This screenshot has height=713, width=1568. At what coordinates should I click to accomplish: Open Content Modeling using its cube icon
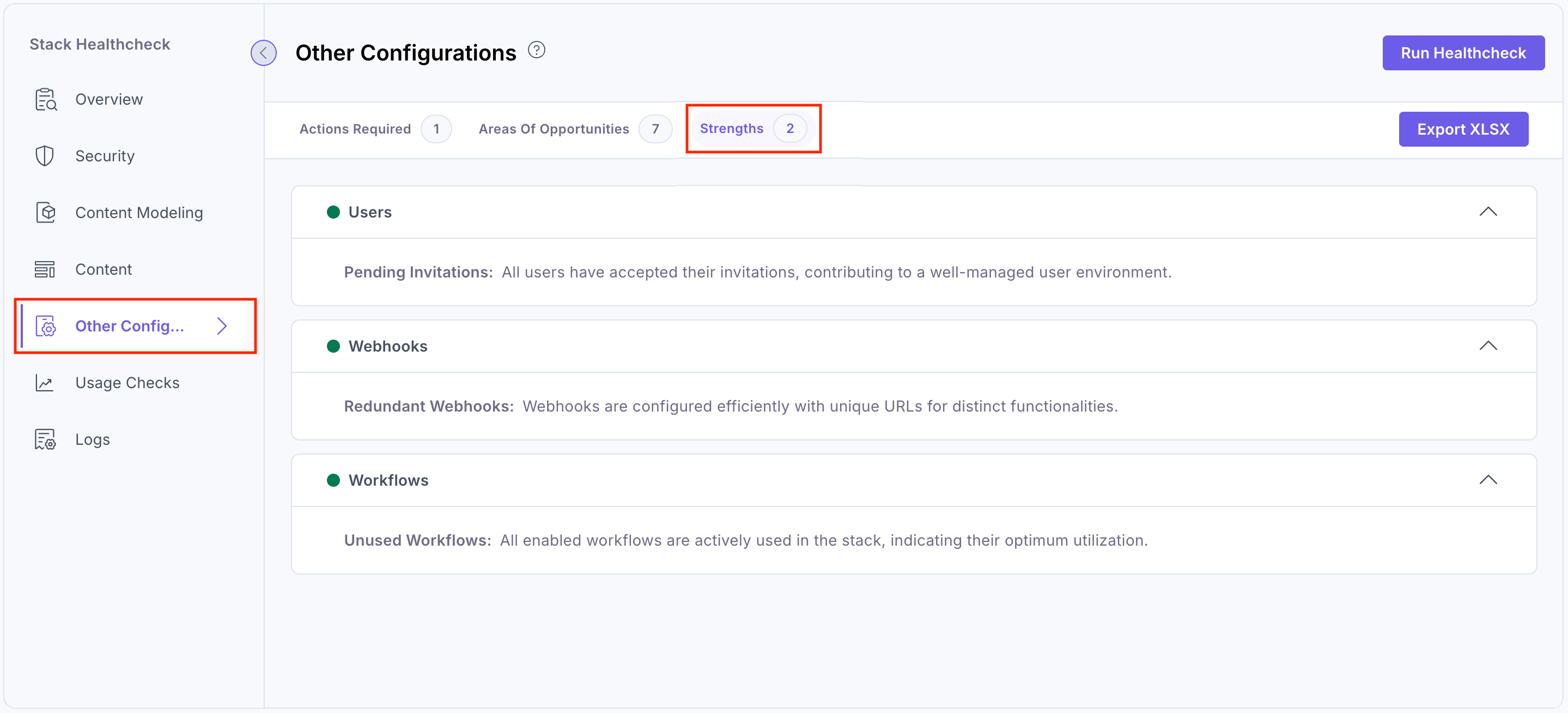45,212
